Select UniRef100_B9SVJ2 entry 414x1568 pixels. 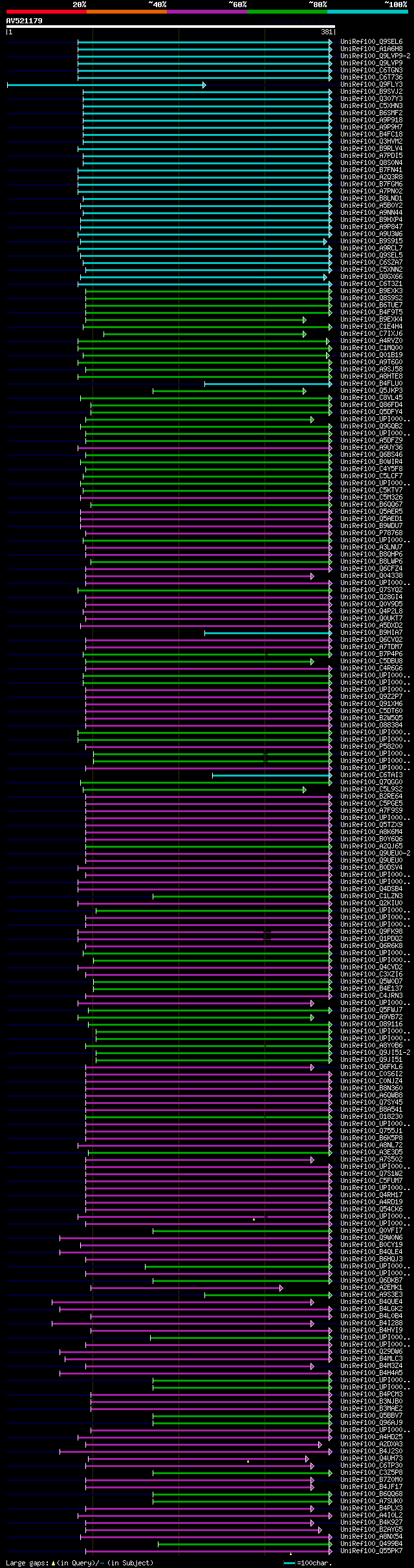tap(371, 92)
